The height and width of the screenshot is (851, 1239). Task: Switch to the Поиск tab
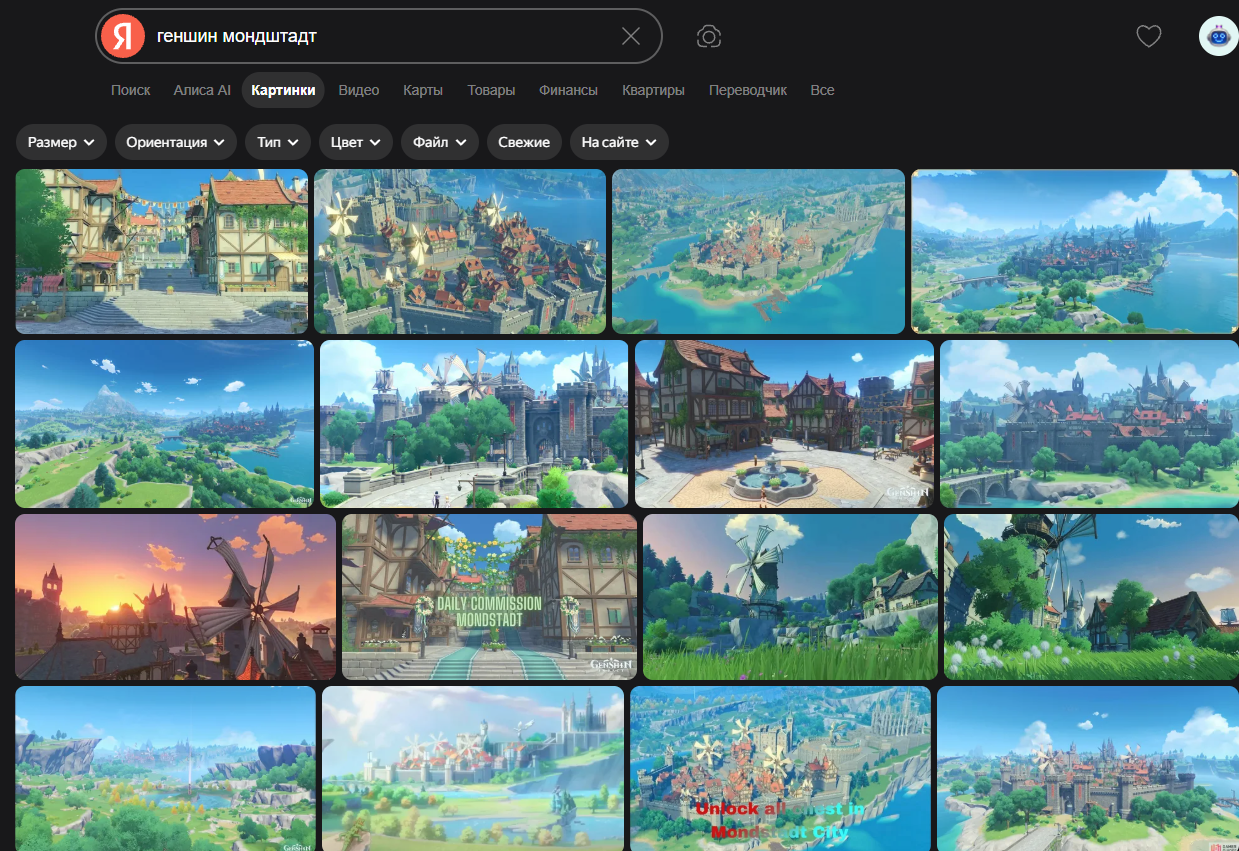pos(131,90)
